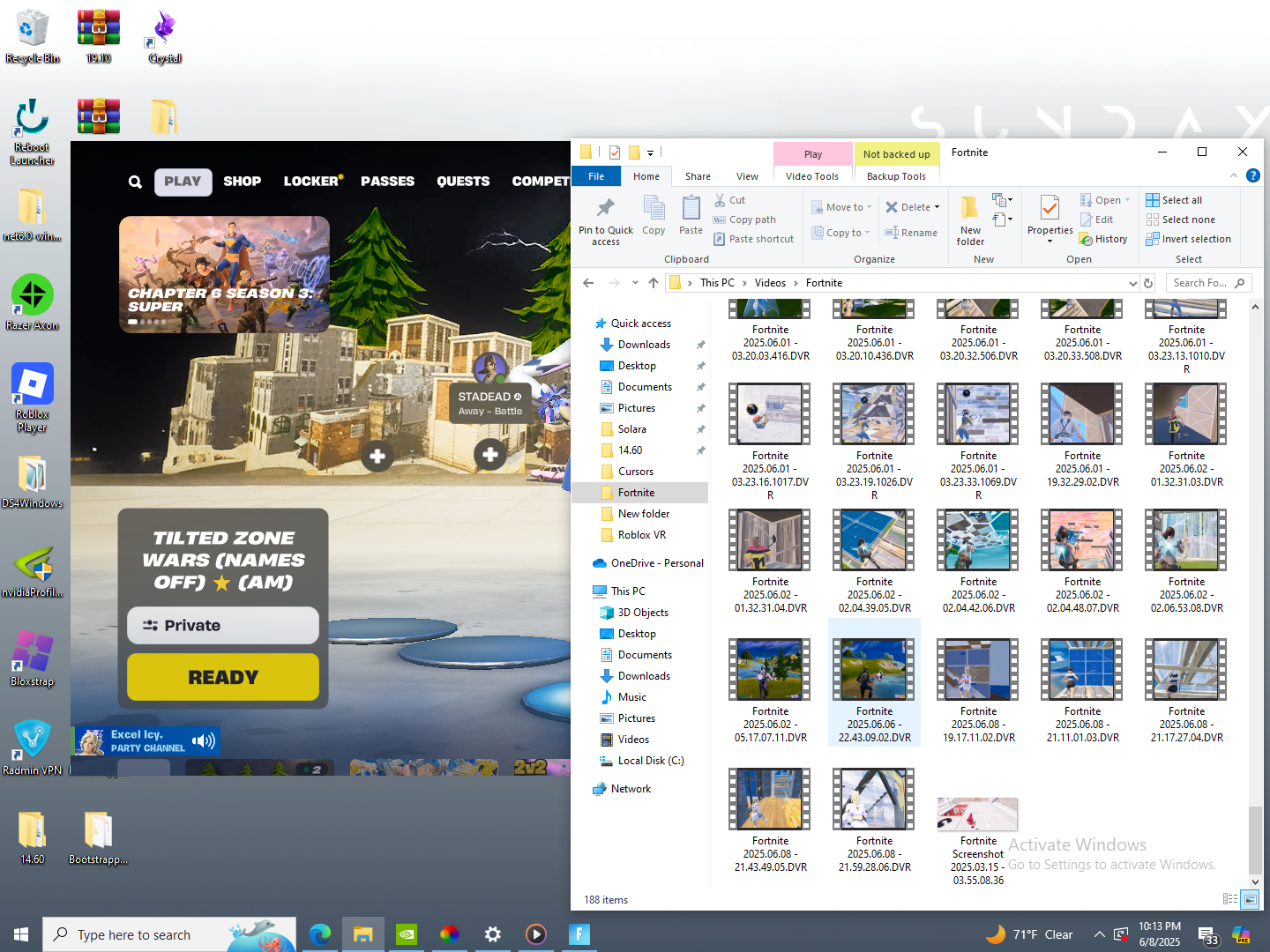Screen dimensions: 1270x952
Task: Toggle Fortnite party voice speaker icon
Action: pyautogui.click(x=204, y=740)
